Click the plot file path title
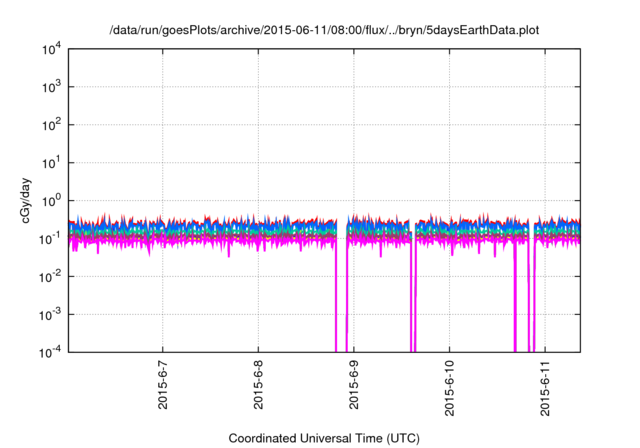The width and height of the screenshot is (640, 448). pos(324,30)
